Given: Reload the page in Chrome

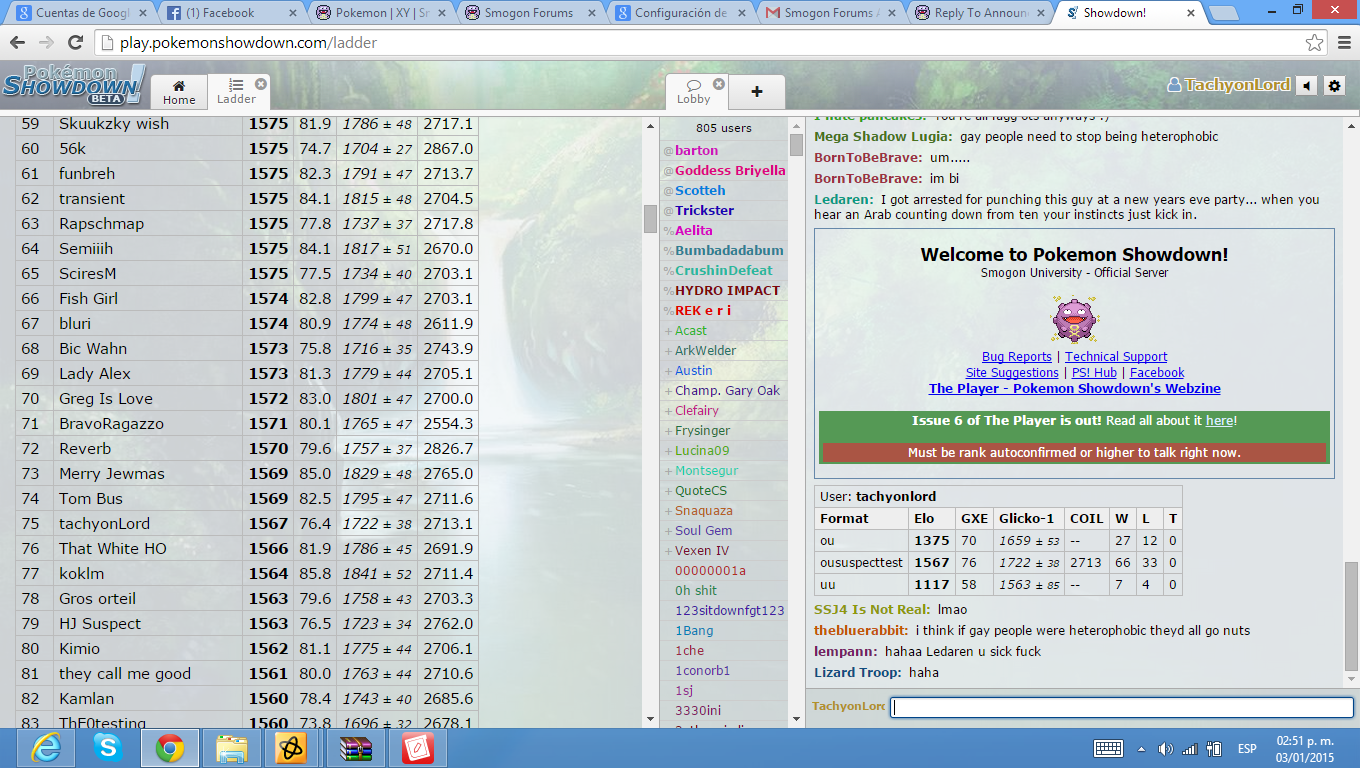Looking at the screenshot, I should click(x=75, y=43).
